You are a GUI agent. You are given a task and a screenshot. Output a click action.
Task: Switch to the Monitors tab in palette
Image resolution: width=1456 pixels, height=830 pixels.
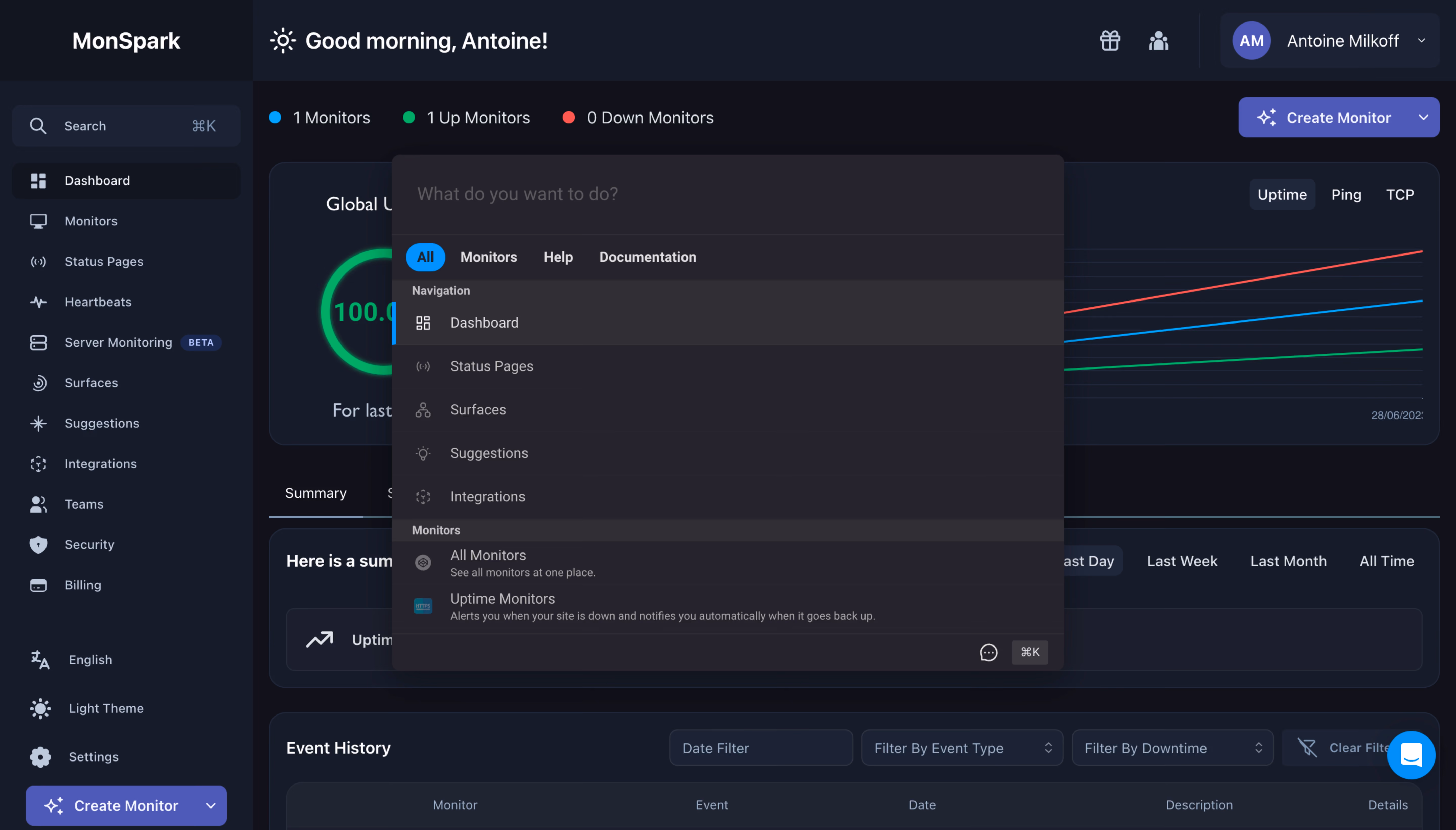489,257
